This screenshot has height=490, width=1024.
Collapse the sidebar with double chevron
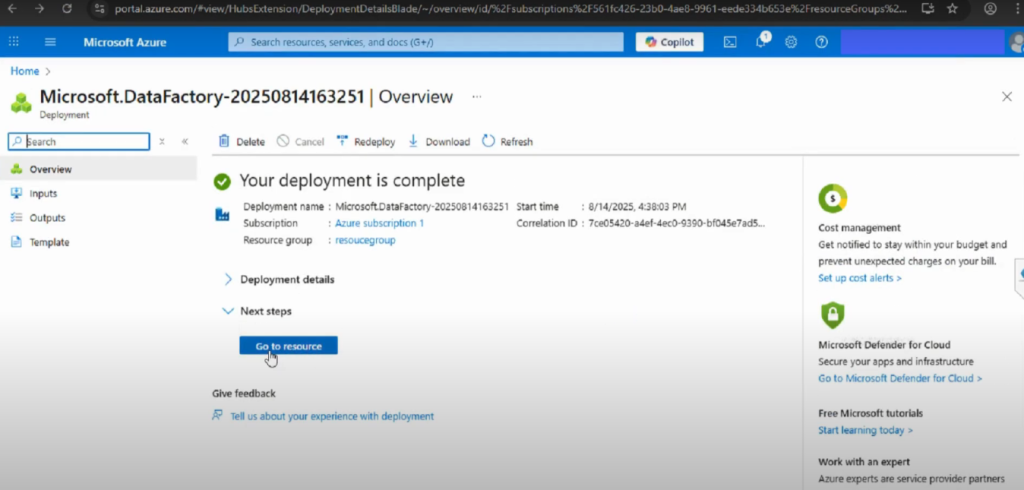click(185, 142)
